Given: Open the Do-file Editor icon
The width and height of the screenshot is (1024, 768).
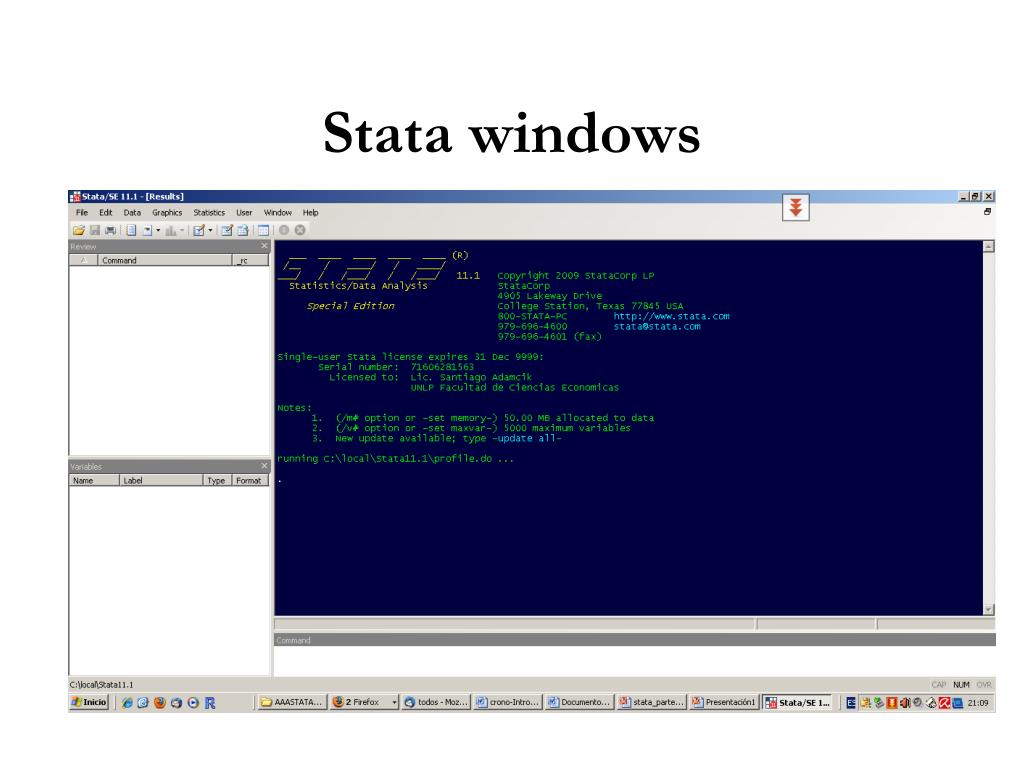Looking at the screenshot, I should tap(199, 230).
